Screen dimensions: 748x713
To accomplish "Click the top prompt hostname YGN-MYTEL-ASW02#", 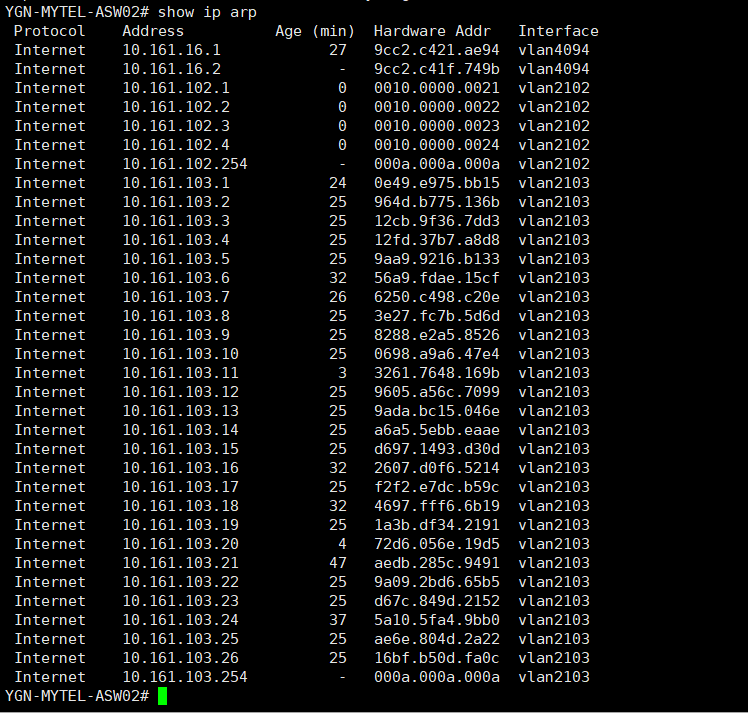I will [77, 12].
